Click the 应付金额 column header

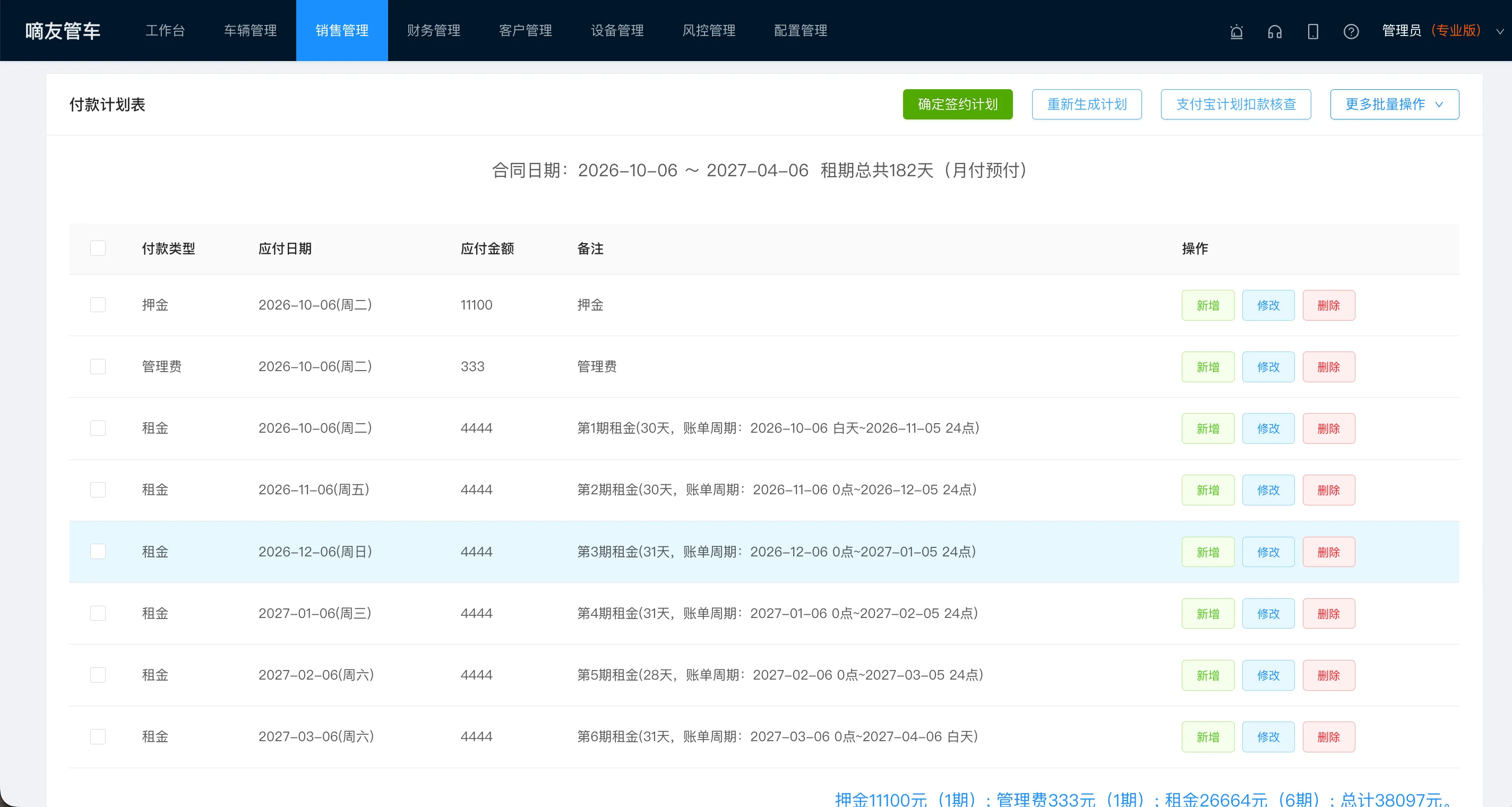[x=487, y=248]
